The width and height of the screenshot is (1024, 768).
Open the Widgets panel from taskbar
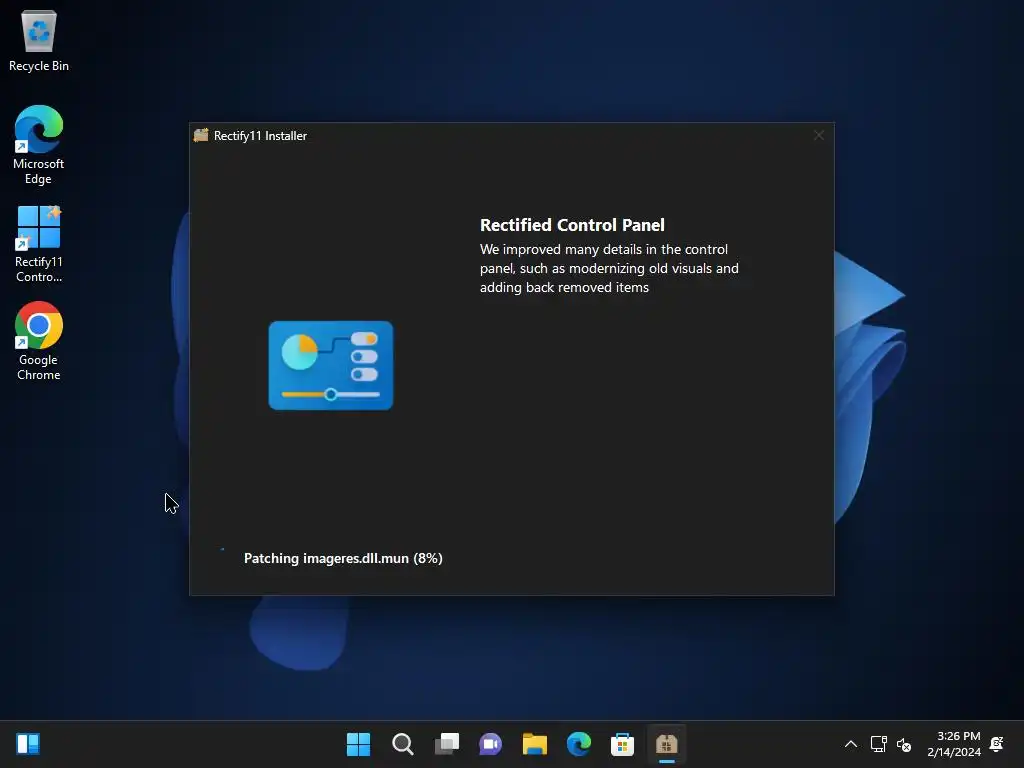tap(28, 744)
